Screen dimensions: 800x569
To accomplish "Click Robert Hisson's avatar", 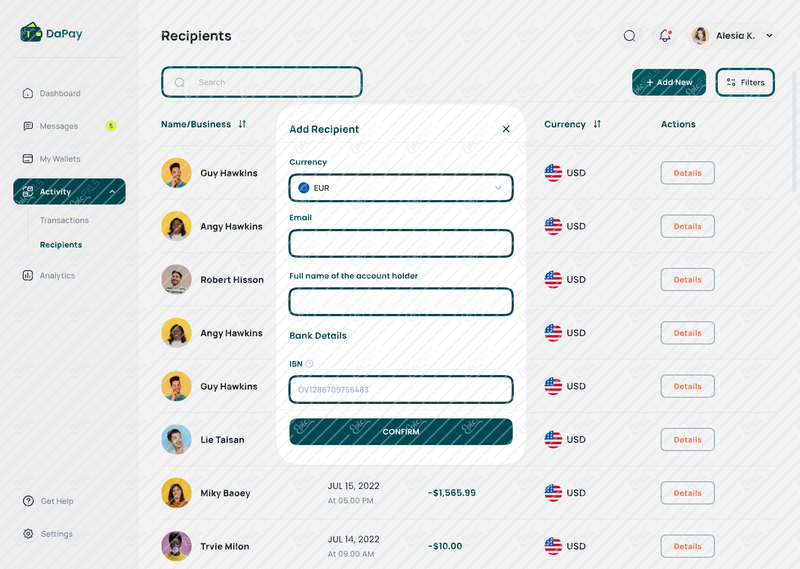I will (177, 279).
